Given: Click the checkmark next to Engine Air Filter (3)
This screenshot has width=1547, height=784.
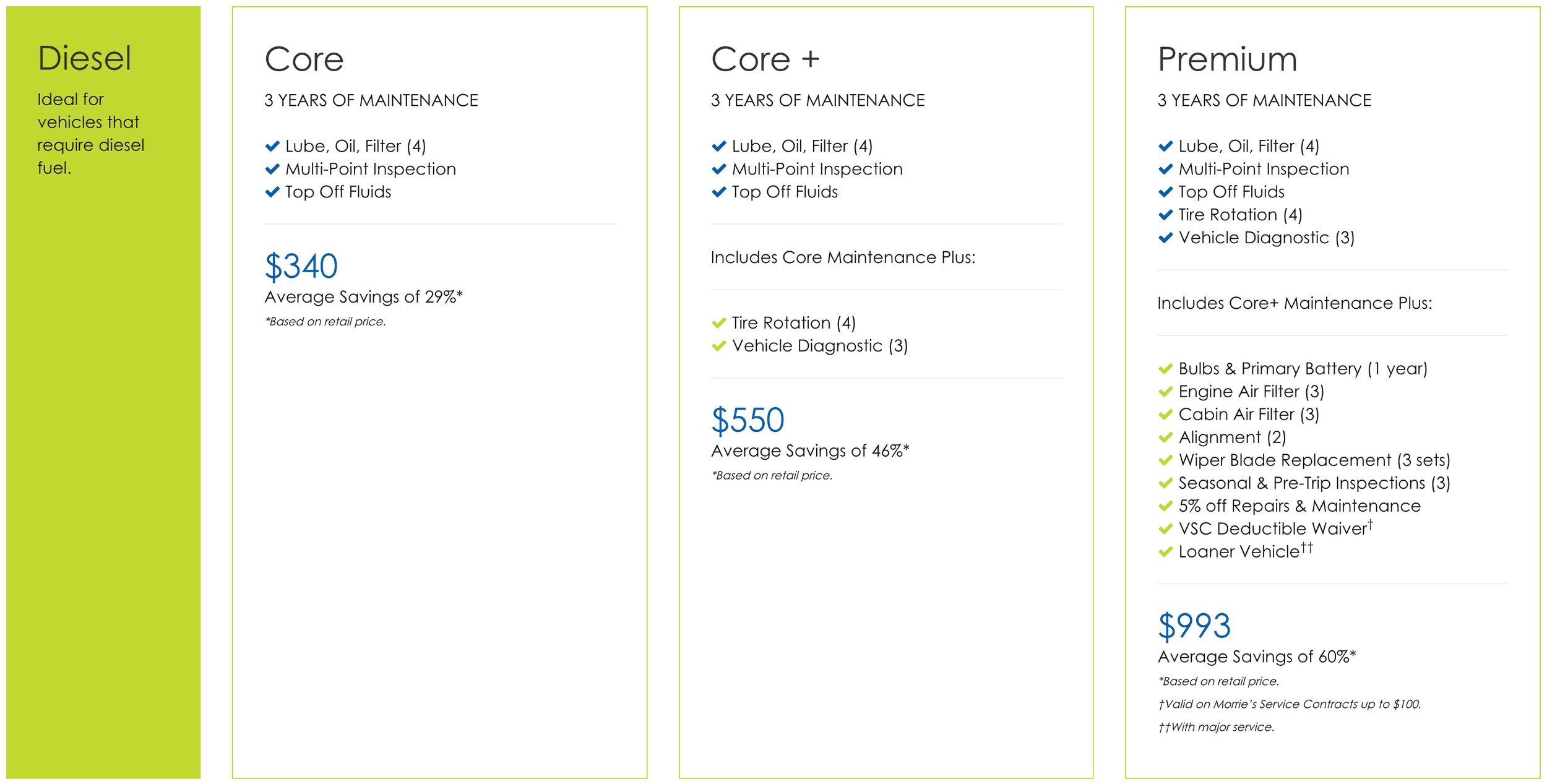Looking at the screenshot, I should point(1165,392).
